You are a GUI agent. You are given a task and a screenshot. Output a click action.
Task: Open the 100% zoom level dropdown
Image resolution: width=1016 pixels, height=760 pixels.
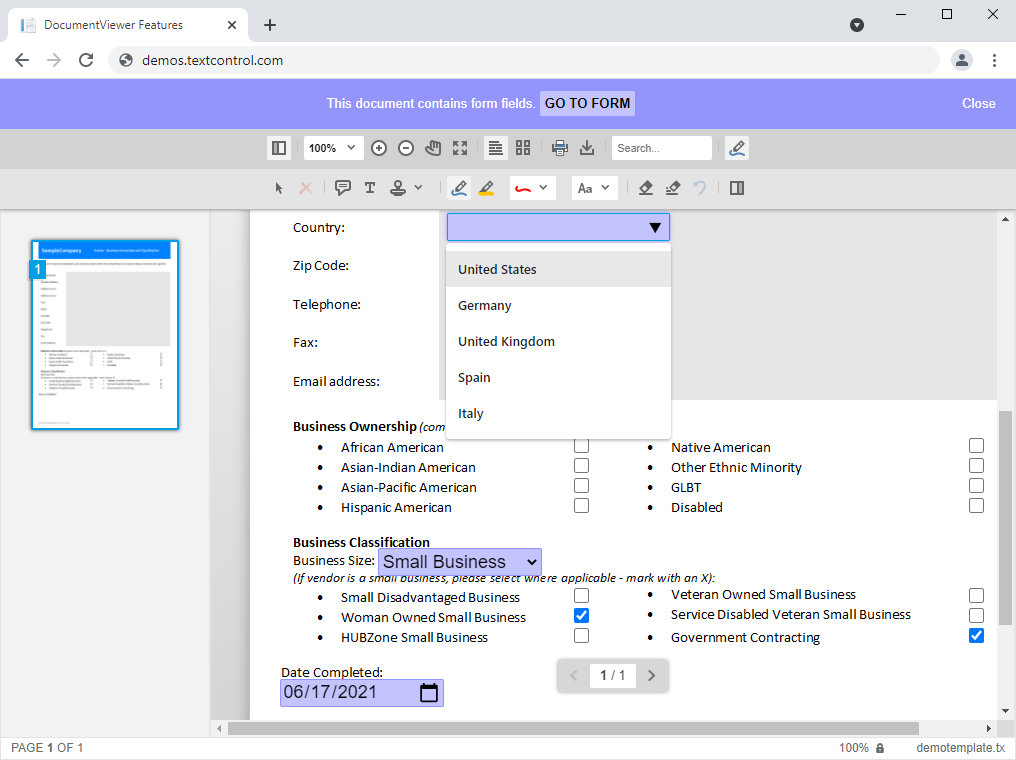[x=333, y=148]
